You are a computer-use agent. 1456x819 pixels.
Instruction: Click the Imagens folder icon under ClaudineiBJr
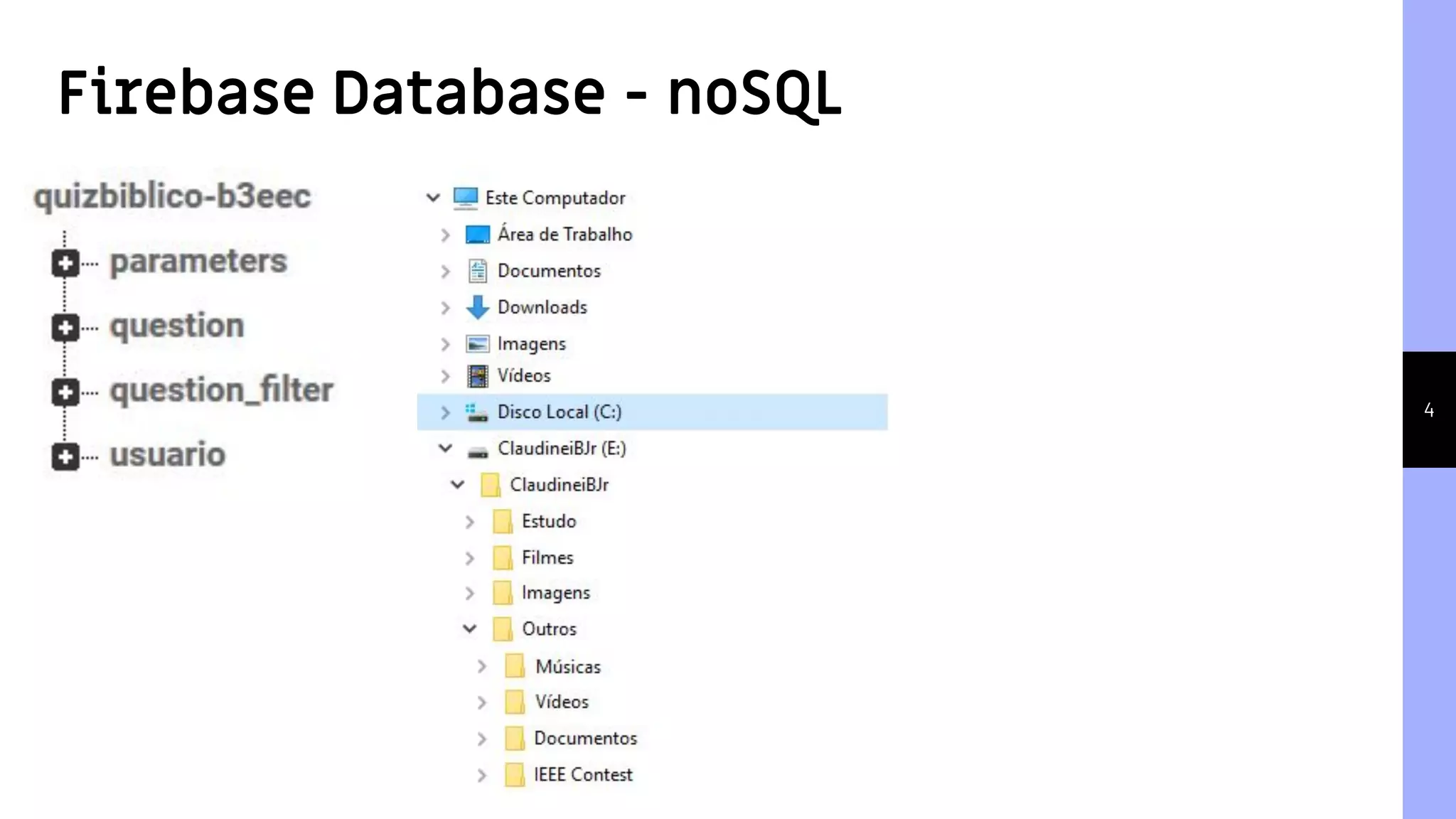tap(503, 593)
